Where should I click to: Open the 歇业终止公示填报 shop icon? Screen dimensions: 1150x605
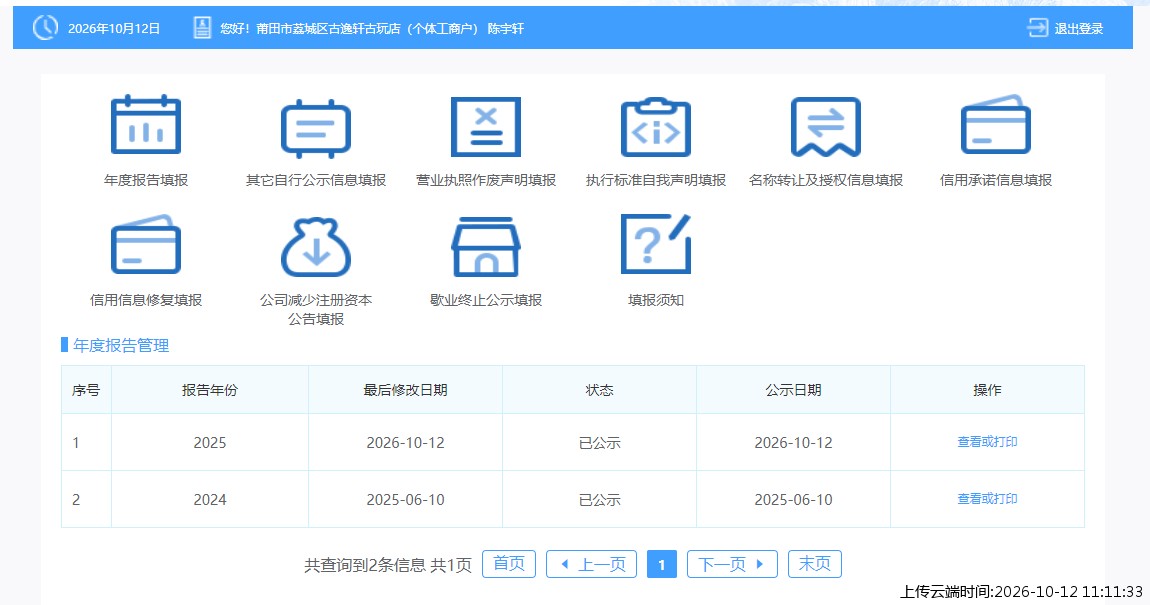(x=486, y=246)
